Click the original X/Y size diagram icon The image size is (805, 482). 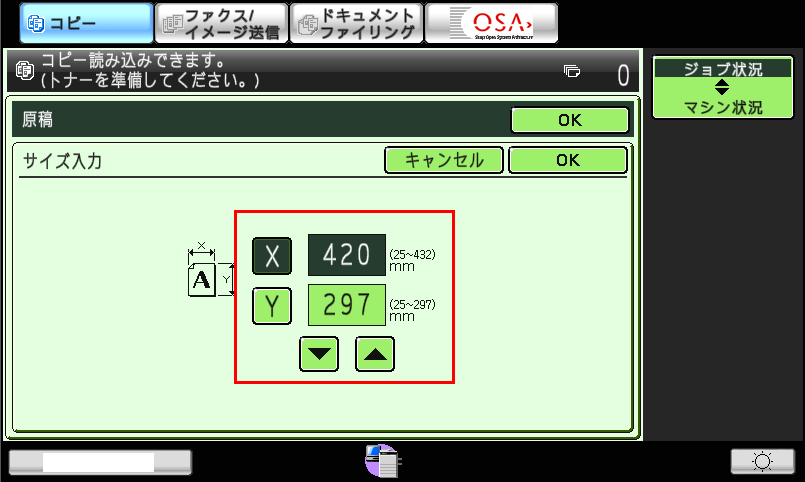pos(209,270)
